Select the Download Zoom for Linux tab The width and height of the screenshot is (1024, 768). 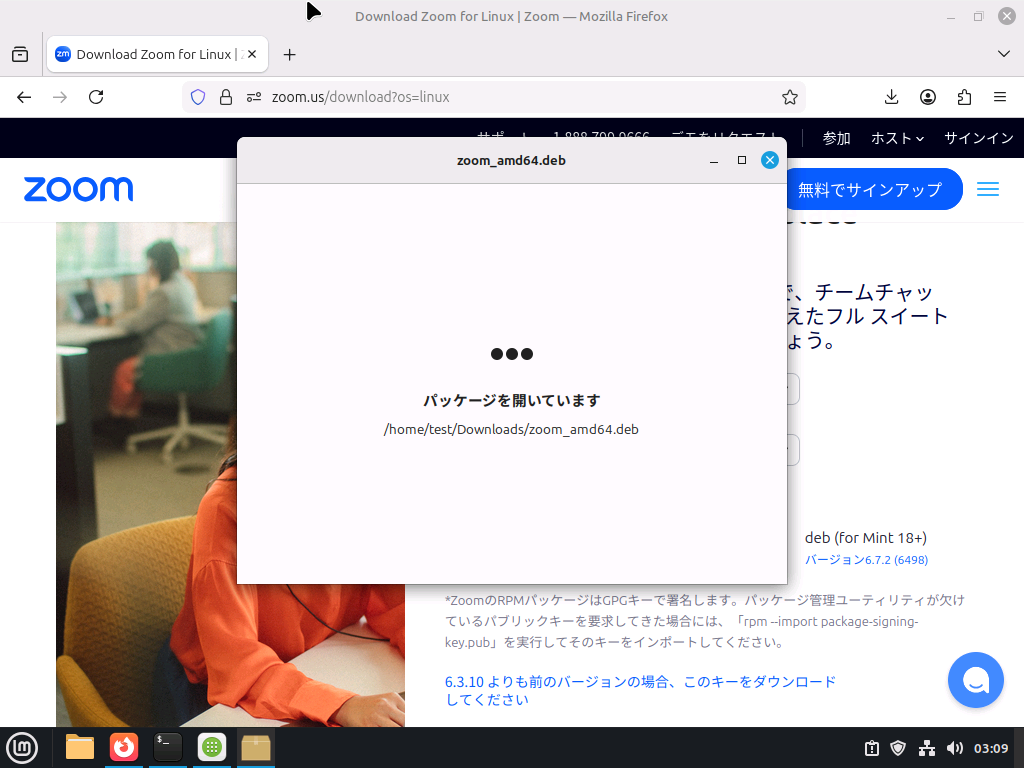point(150,54)
